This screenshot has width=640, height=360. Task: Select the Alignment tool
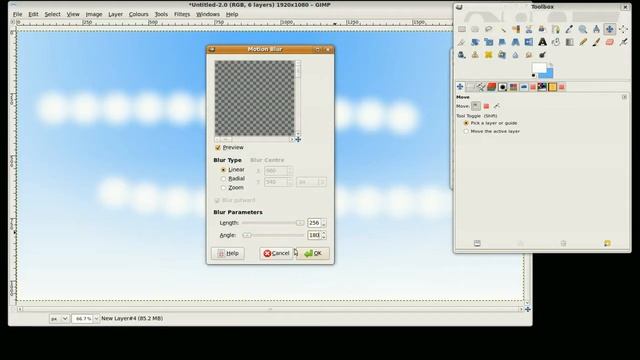tap(623, 29)
